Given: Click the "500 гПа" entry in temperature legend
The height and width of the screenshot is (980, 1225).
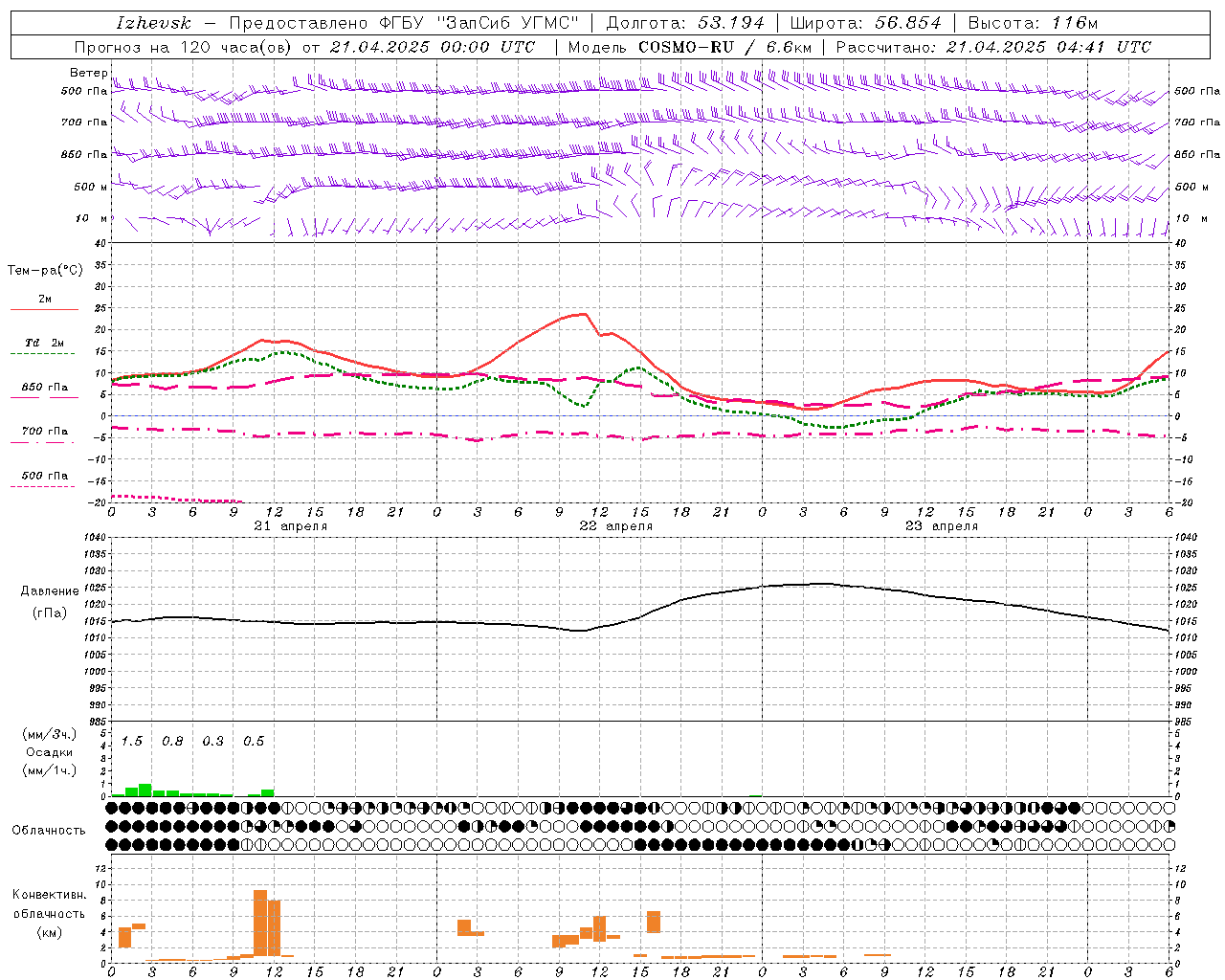Looking at the screenshot, I should 45,476.
